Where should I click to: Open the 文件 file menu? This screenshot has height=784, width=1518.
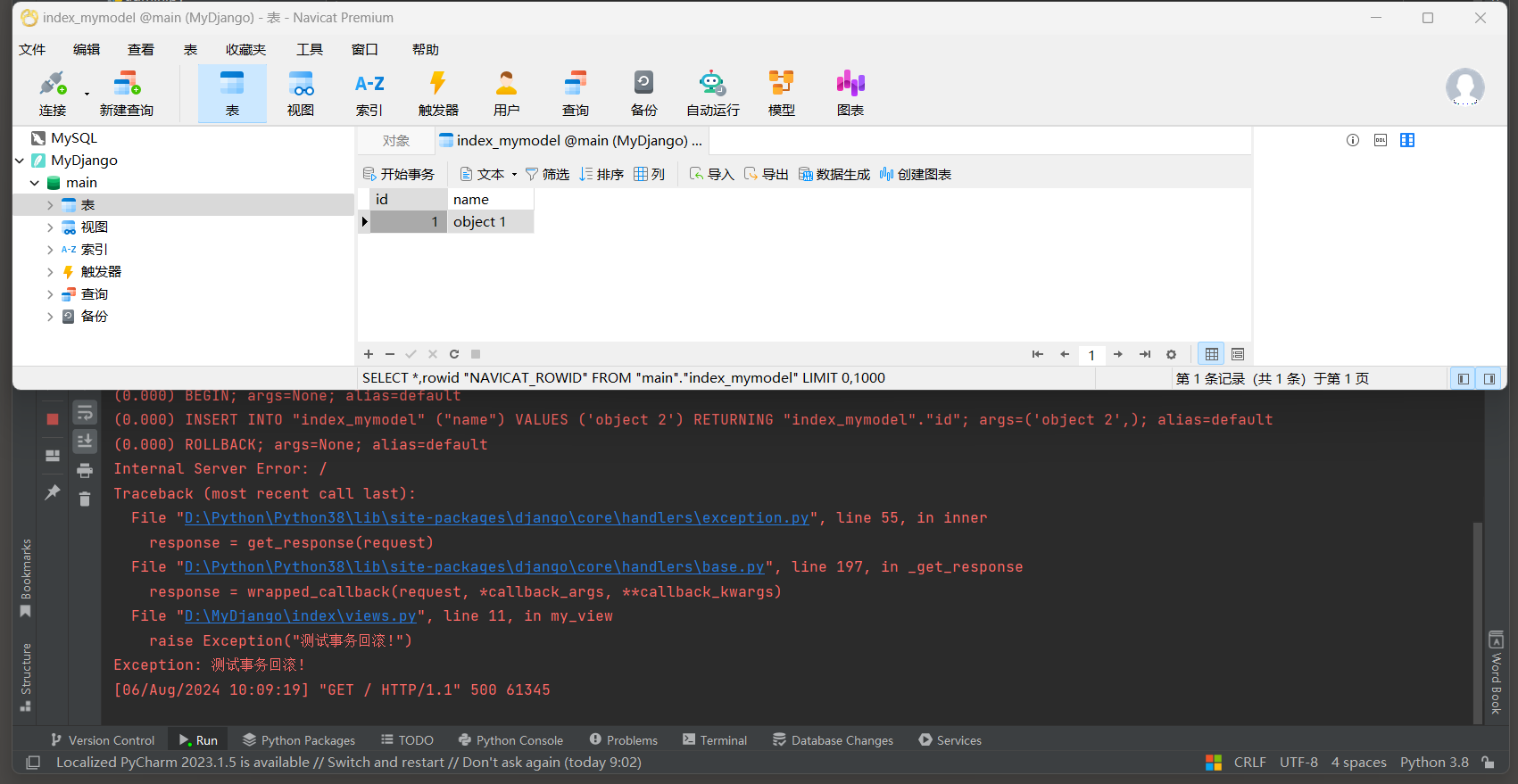click(x=32, y=50)
